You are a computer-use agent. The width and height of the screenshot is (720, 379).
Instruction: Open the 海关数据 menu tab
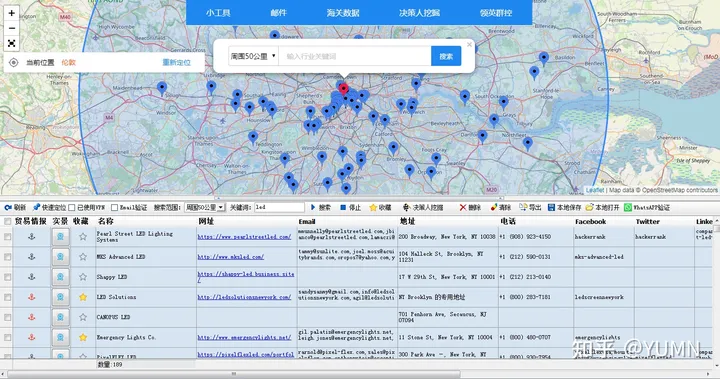[x=343, y=13]
